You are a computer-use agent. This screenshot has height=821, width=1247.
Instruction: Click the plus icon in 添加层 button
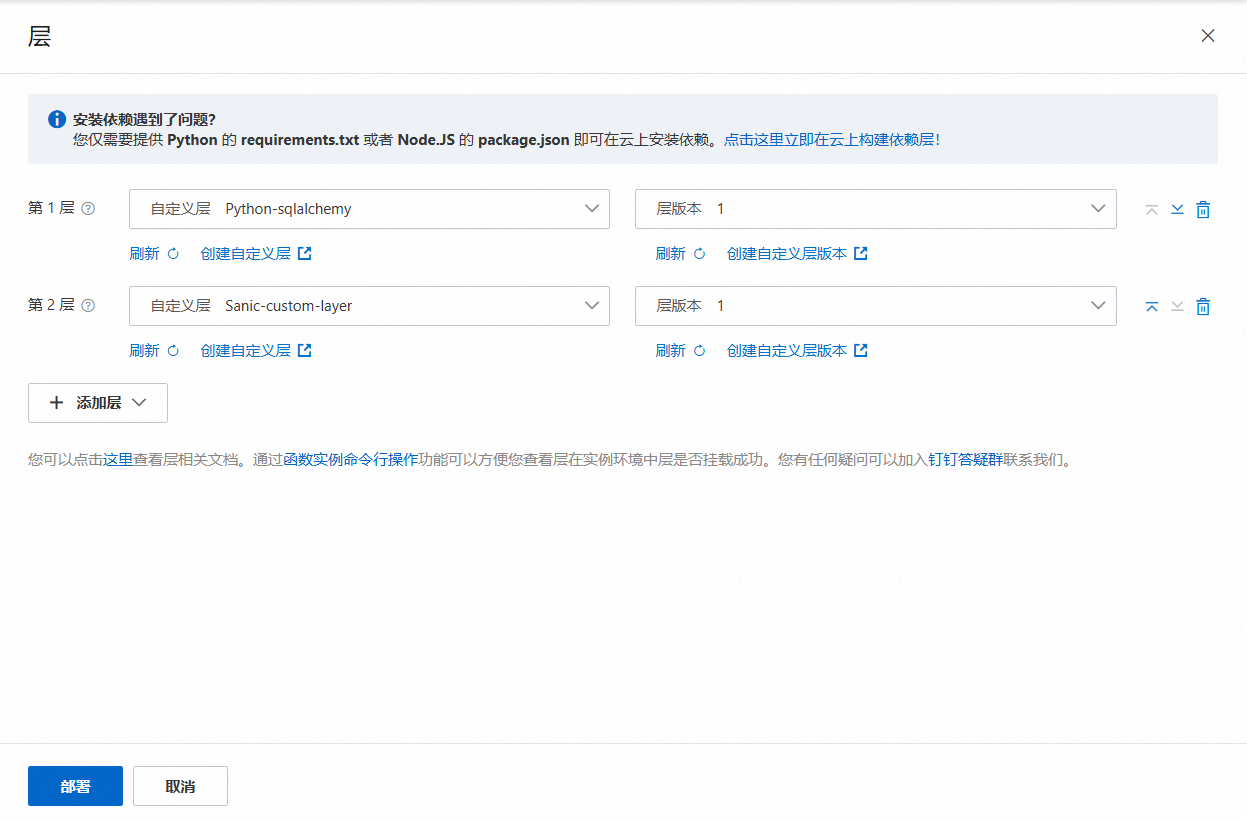(x=56, y=403)
